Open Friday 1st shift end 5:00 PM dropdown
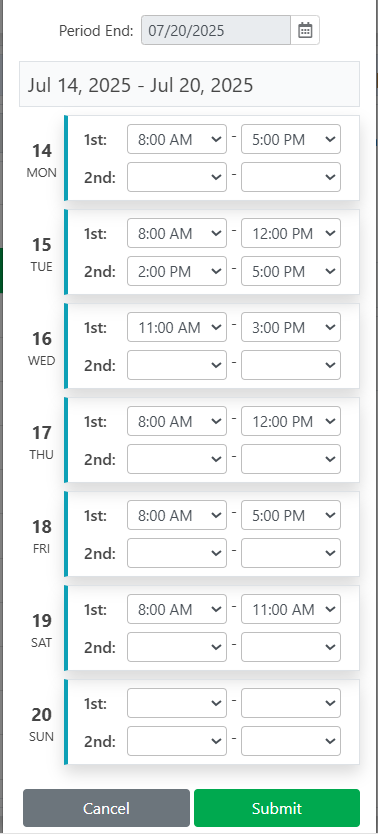Image resolution: width=378 pixels, height=834 pixels. pos(291,515)
